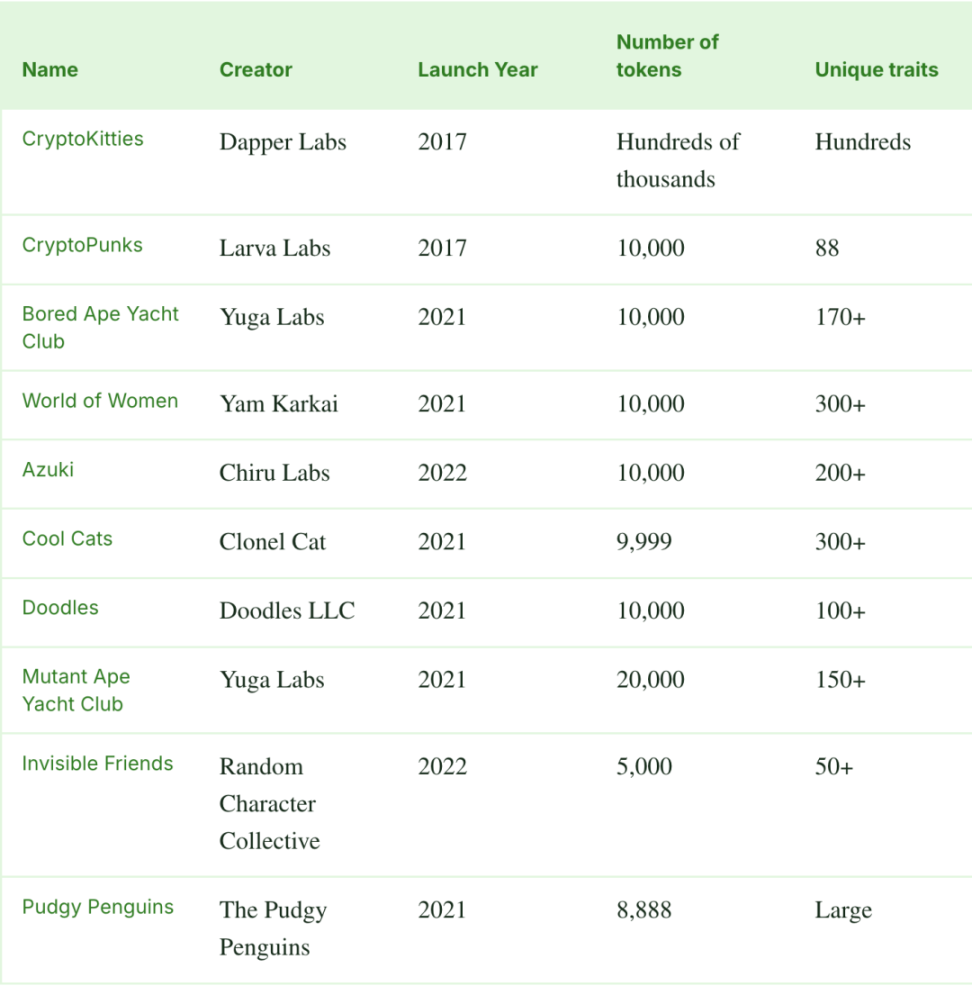Select the Unique traits column header
The height and width of the screenshot is (986, 972).
point(876,70)
